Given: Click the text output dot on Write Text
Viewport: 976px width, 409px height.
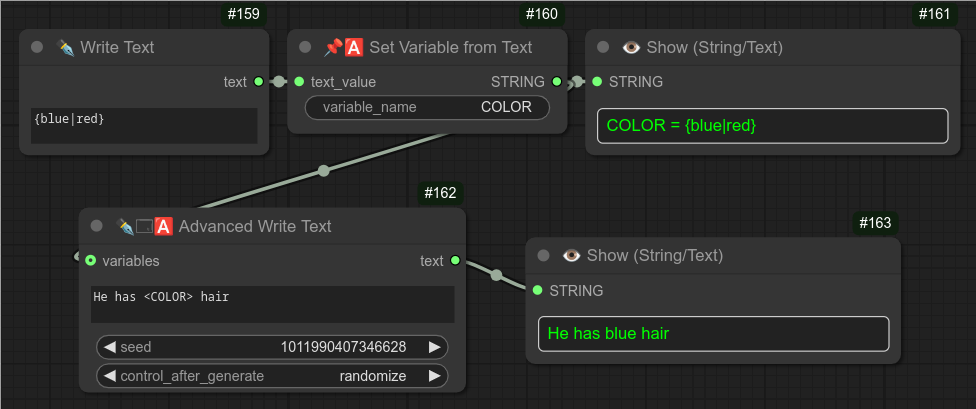Looking at the screenshot, I should pyautogui.click(x=258, y=82).
